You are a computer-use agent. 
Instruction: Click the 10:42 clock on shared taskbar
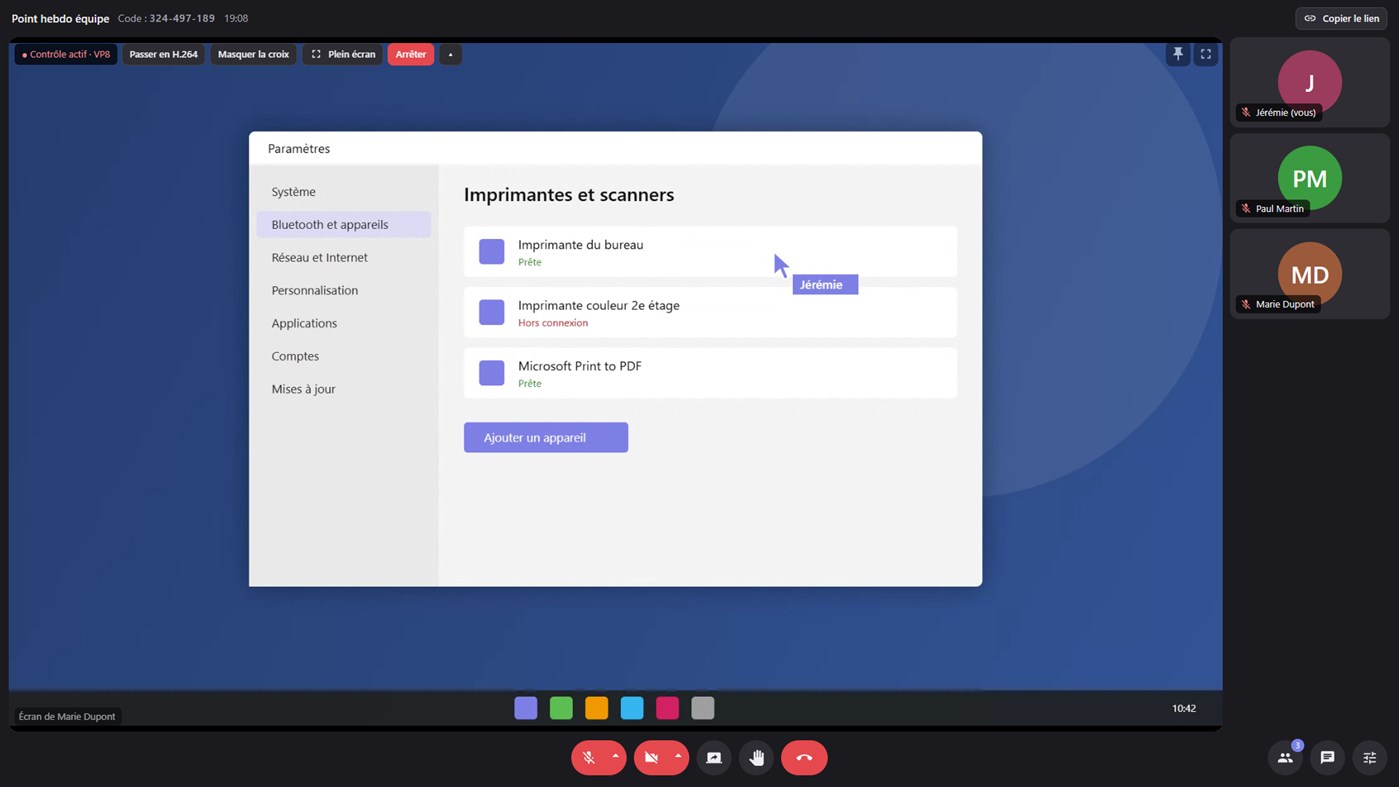pos(1184,708)
